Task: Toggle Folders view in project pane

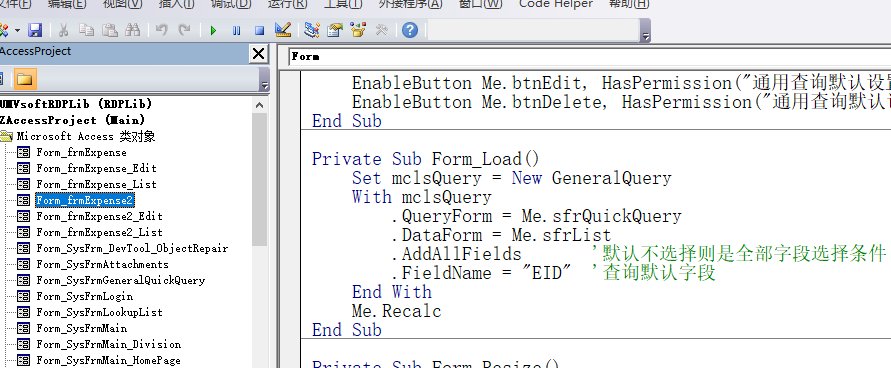Action: 24,79
